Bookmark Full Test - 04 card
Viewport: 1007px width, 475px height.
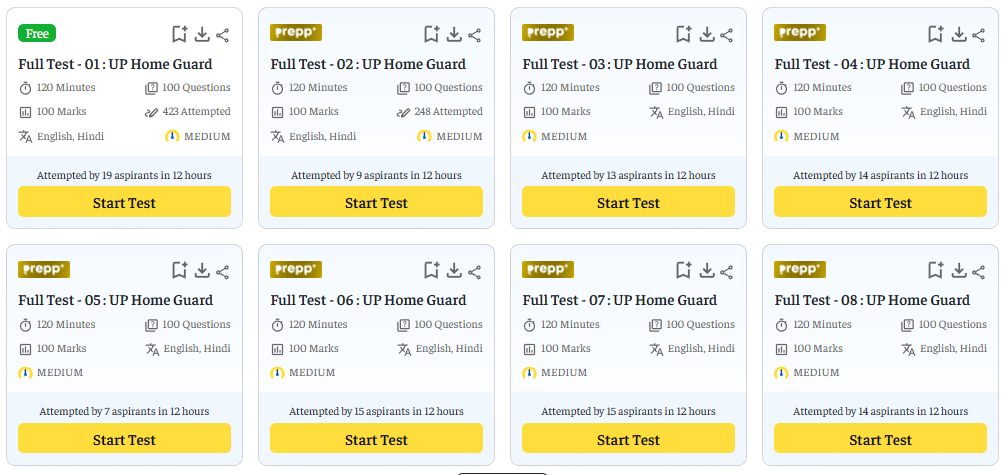coord(936,35)
